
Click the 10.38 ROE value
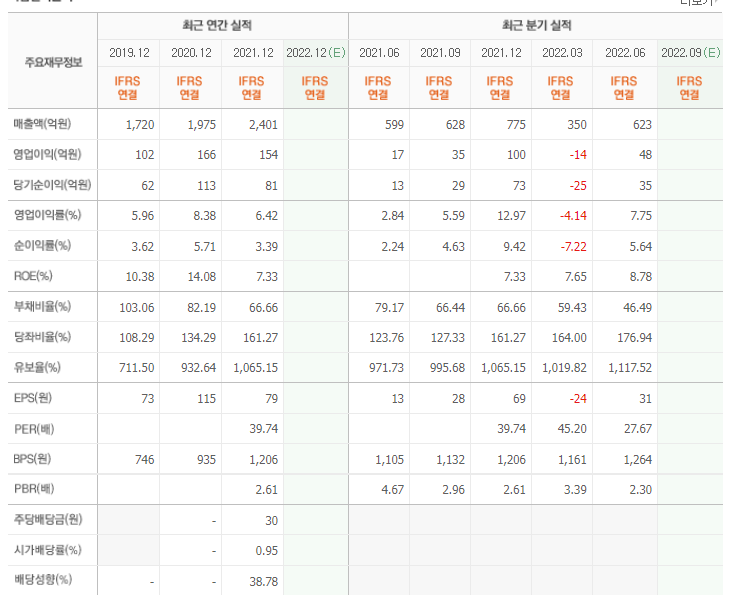point(140,277)
